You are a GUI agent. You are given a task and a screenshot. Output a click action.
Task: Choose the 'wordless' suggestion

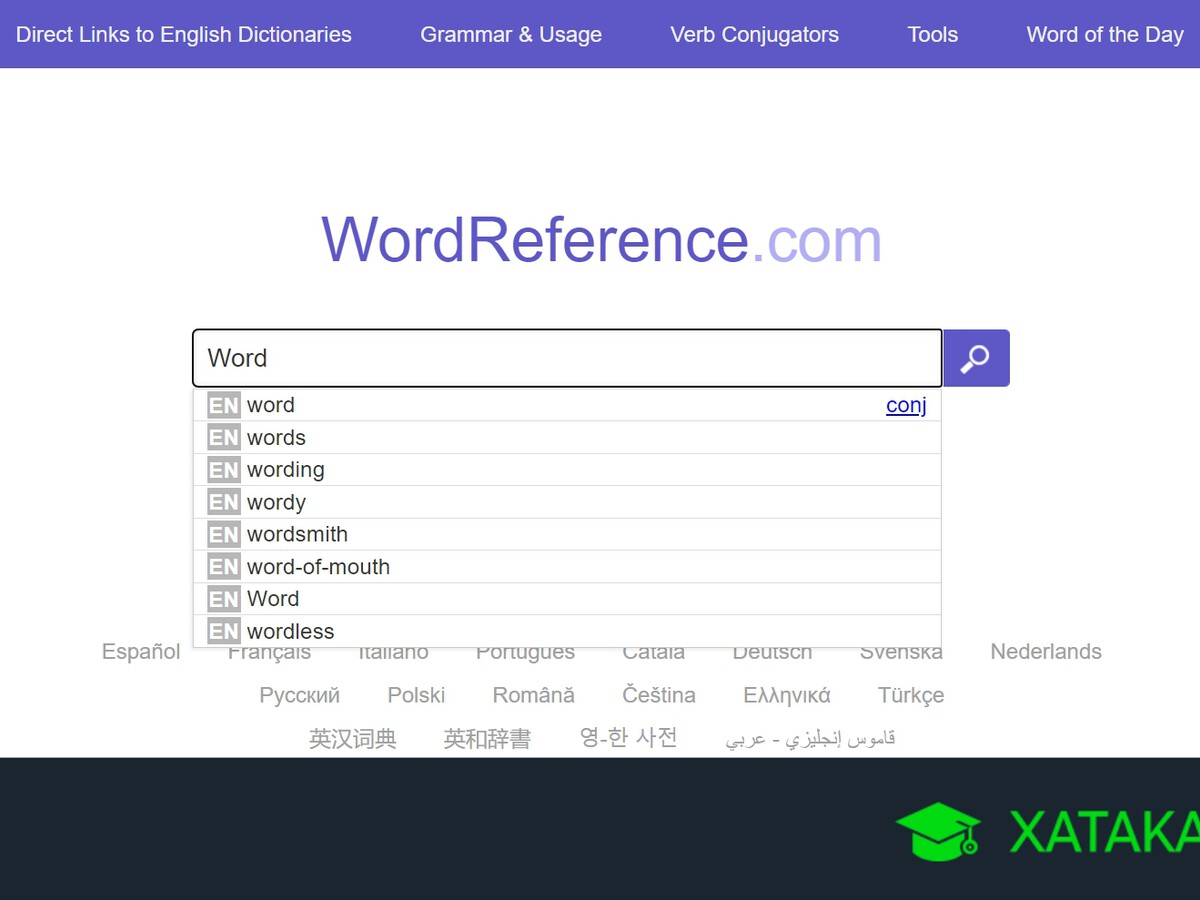(x=290, y=631)
